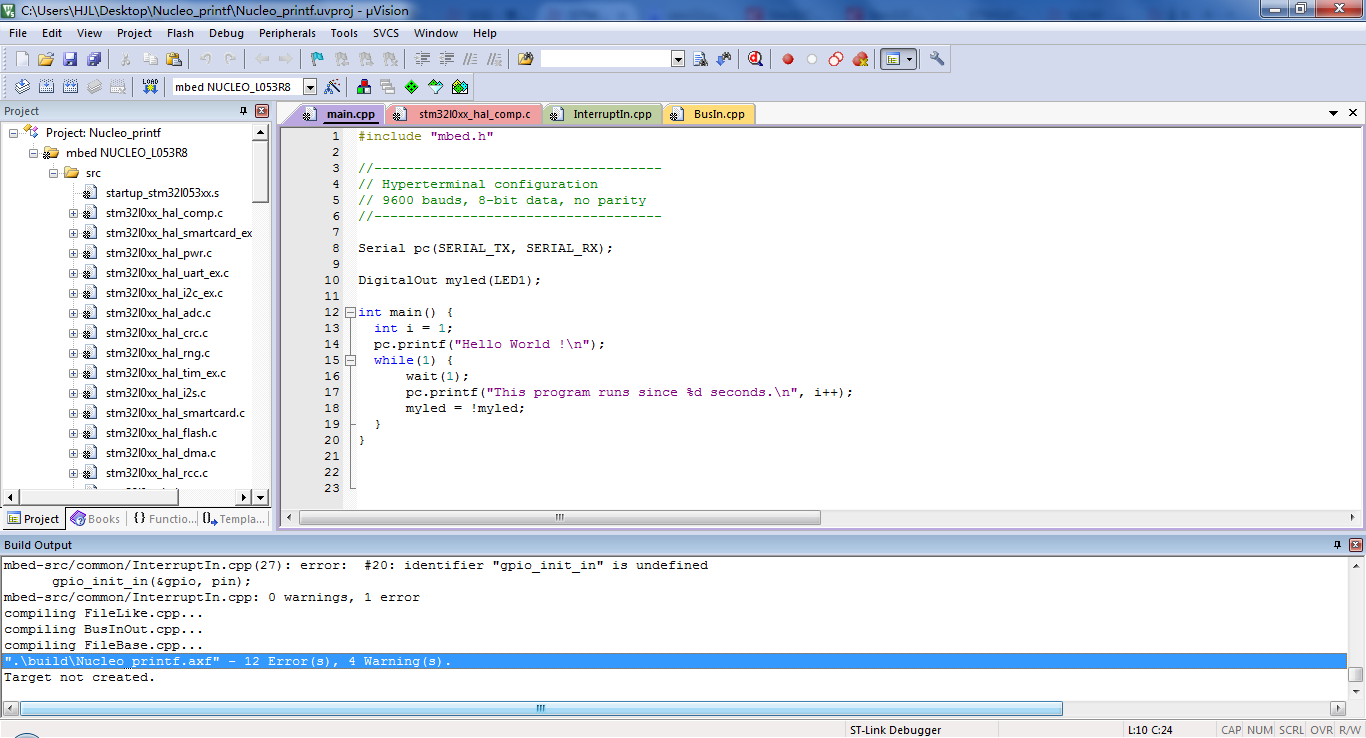
Task: Open Options for Target magic wand
Action: coord(333,87)
